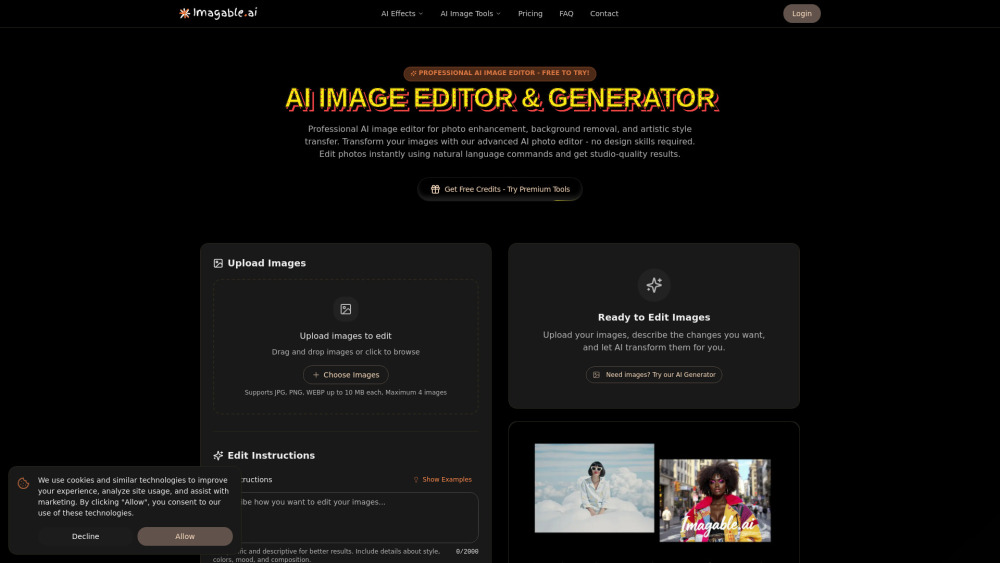Screen dimensions: 1000x563
Task: Click the upload image icon in drop zone
Action: (345, 309)
